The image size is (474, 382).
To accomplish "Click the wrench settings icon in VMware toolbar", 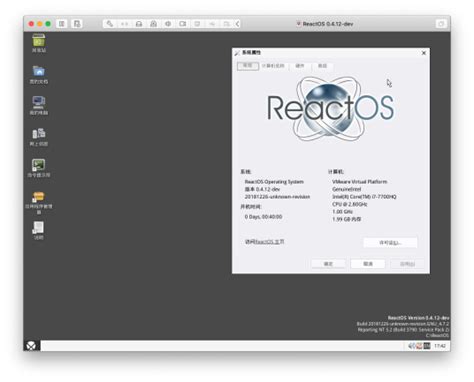I will click(109, 24).
